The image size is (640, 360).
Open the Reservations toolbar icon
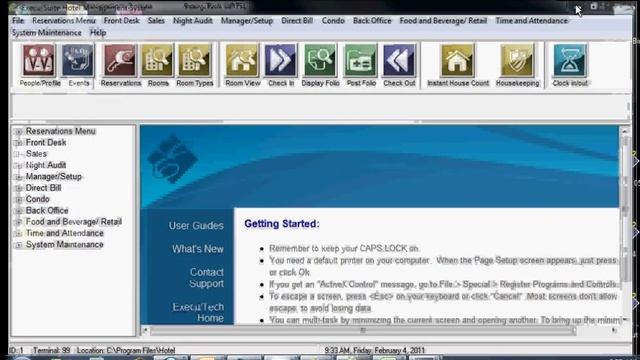[x=120, y=61]
